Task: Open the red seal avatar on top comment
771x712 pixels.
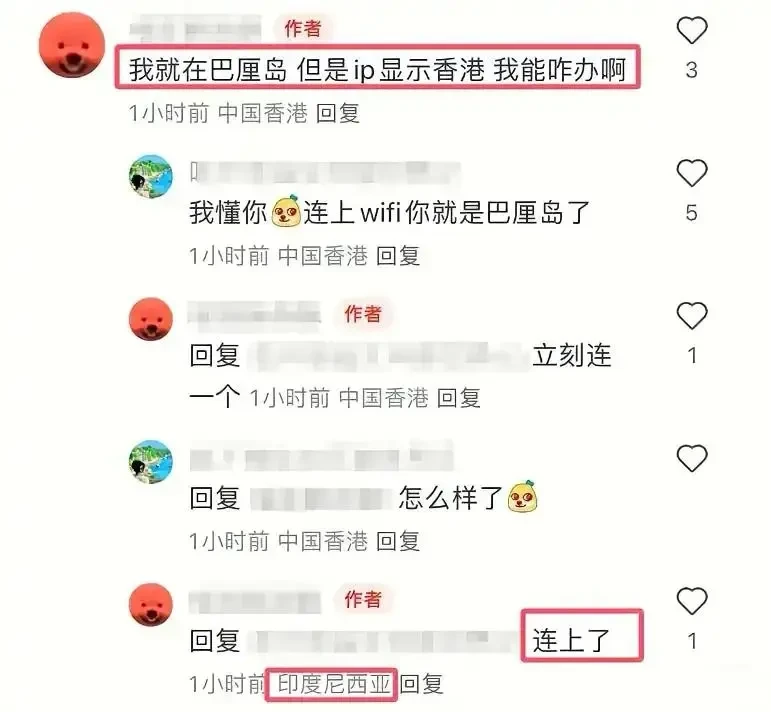Action: [72, 45]
